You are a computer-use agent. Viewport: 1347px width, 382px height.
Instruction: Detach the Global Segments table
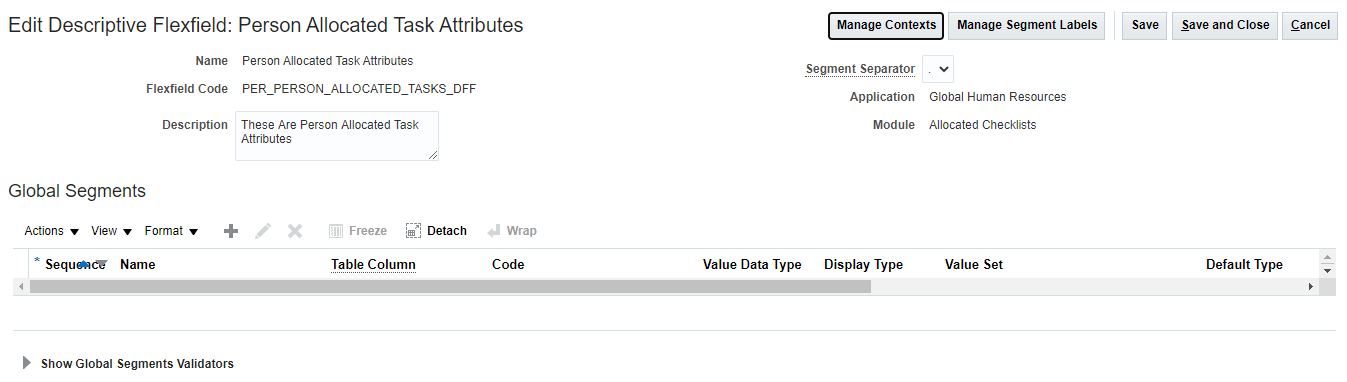pyautogui.click(x=436, y=231)
